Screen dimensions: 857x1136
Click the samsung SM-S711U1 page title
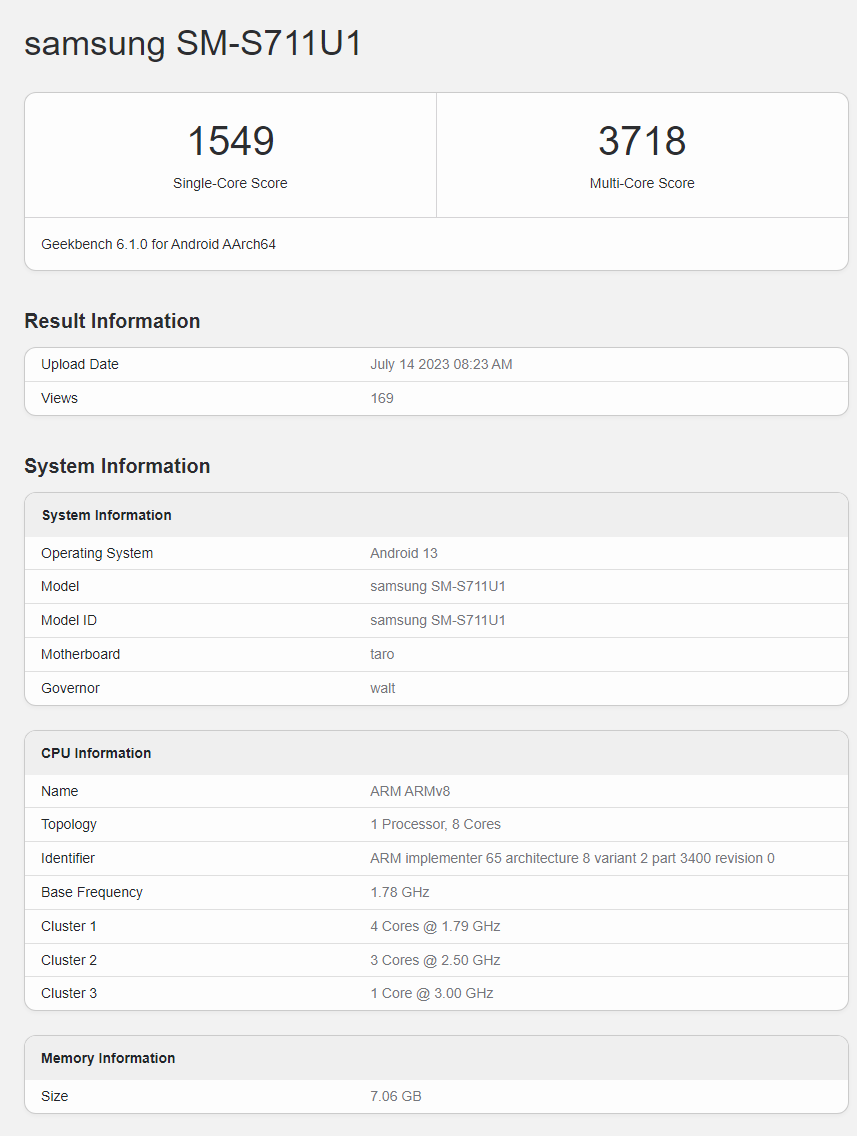pos(193,43)
